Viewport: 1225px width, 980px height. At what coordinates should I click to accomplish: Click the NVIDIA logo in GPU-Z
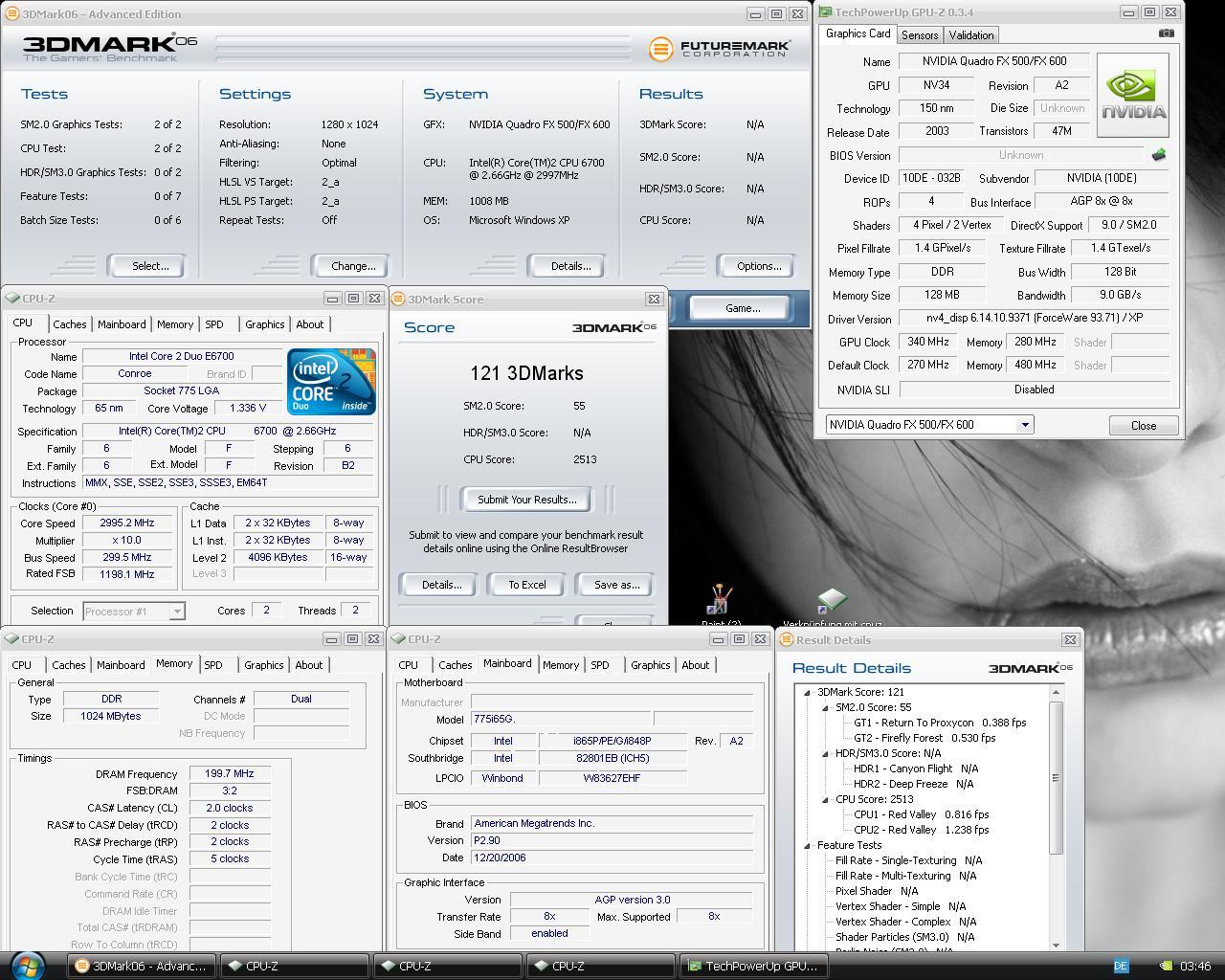[x=1133, y=95]
